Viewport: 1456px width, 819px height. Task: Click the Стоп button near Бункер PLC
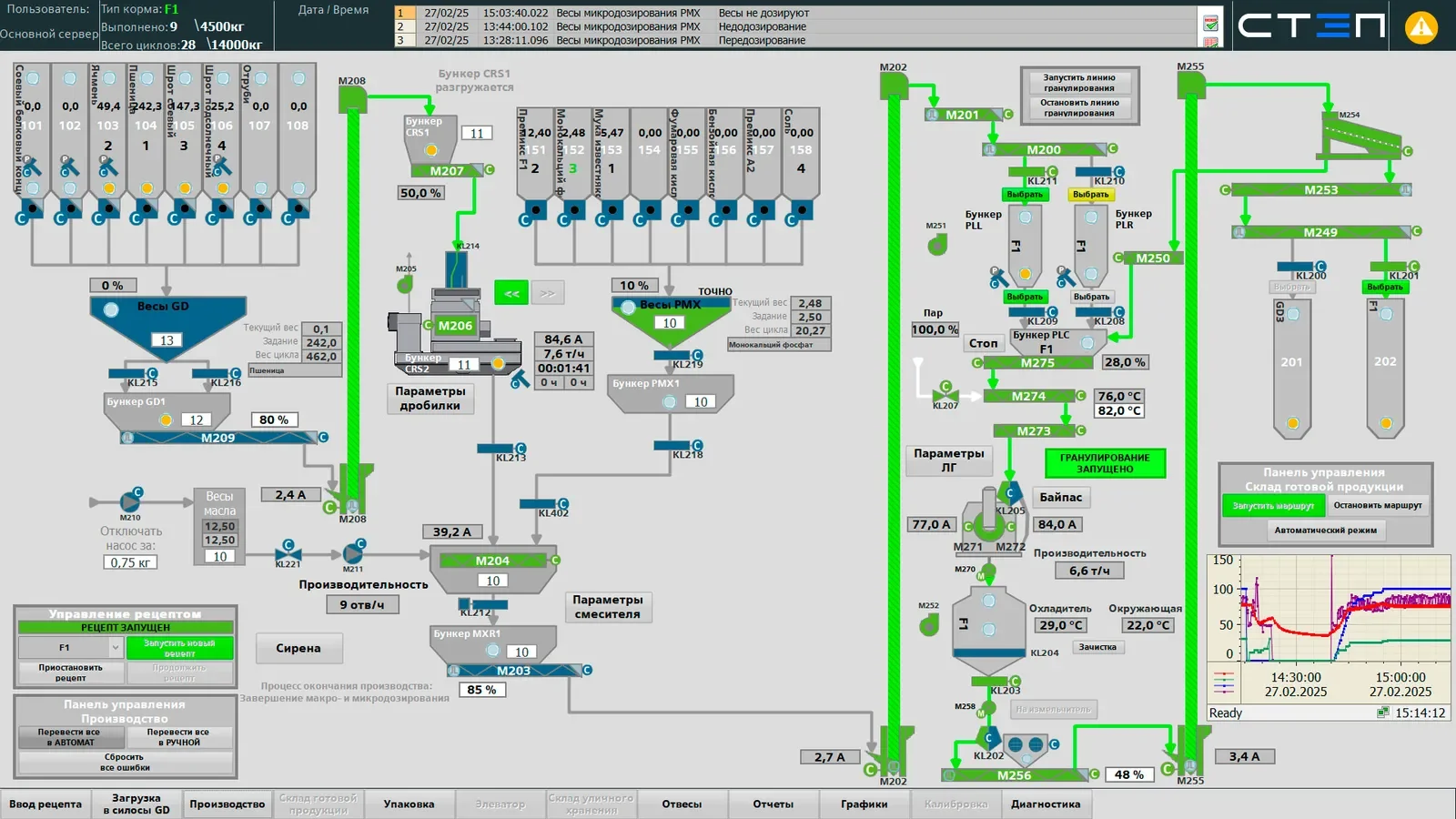983,343
